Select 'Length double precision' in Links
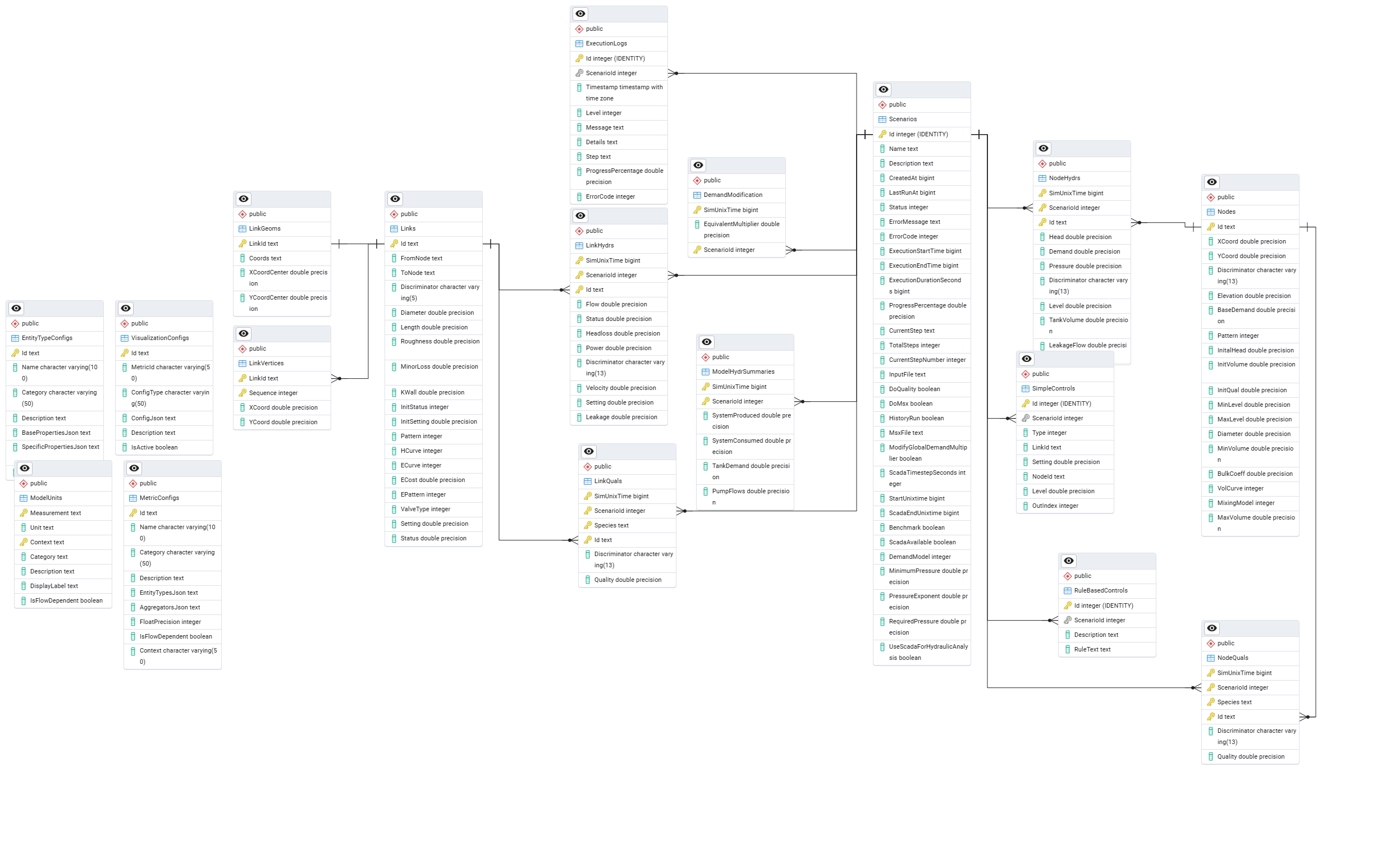Viewport: 1400px width, 849px height. [x=433, y=328]
